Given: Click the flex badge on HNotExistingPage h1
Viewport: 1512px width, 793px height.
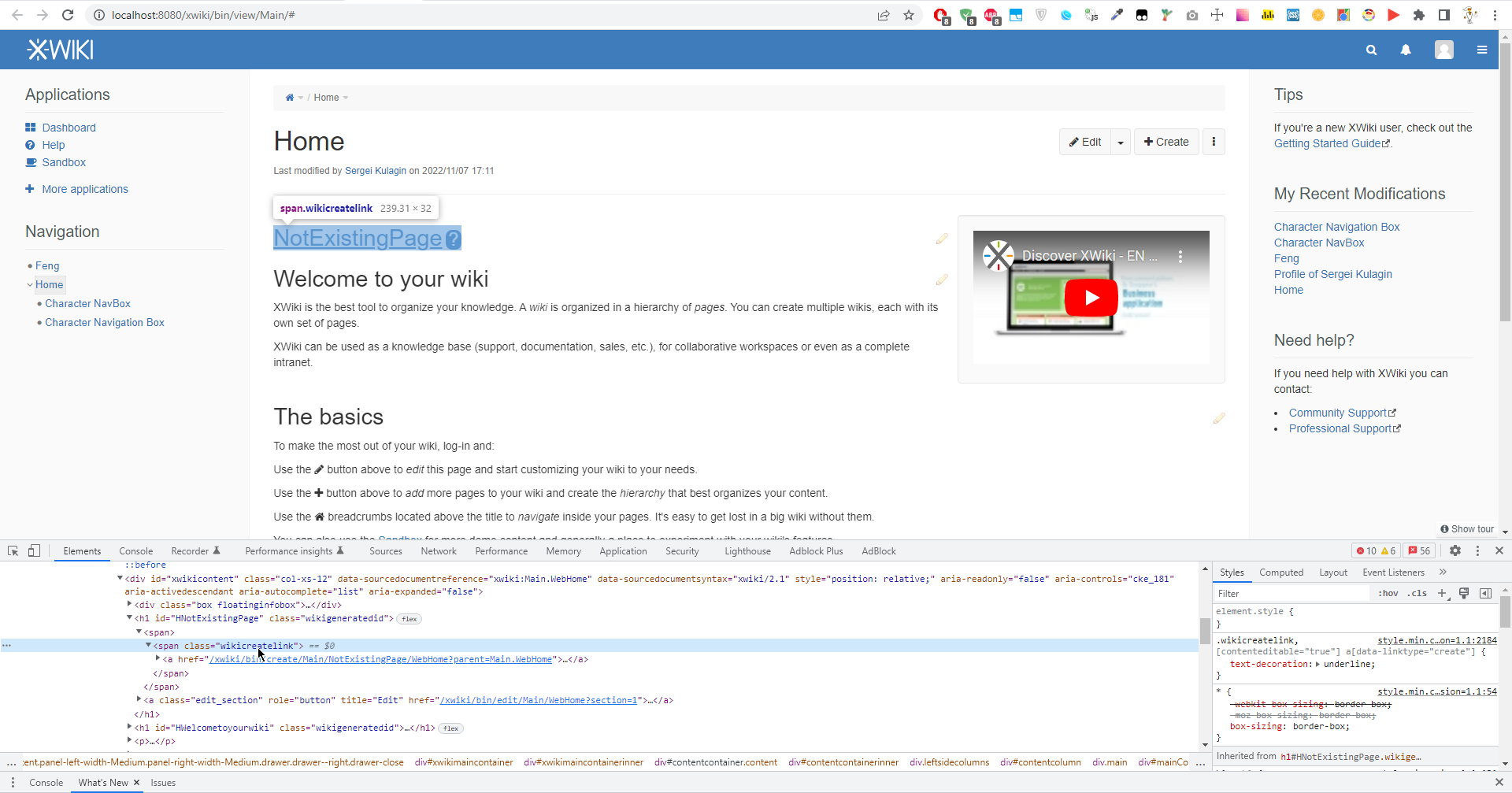Looking at the screenshot, I should coord(409,619).
